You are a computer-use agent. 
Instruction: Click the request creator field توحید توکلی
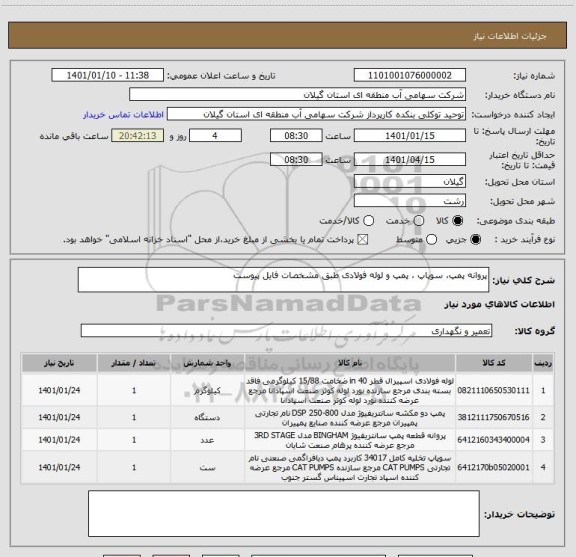tap(316, 114)
